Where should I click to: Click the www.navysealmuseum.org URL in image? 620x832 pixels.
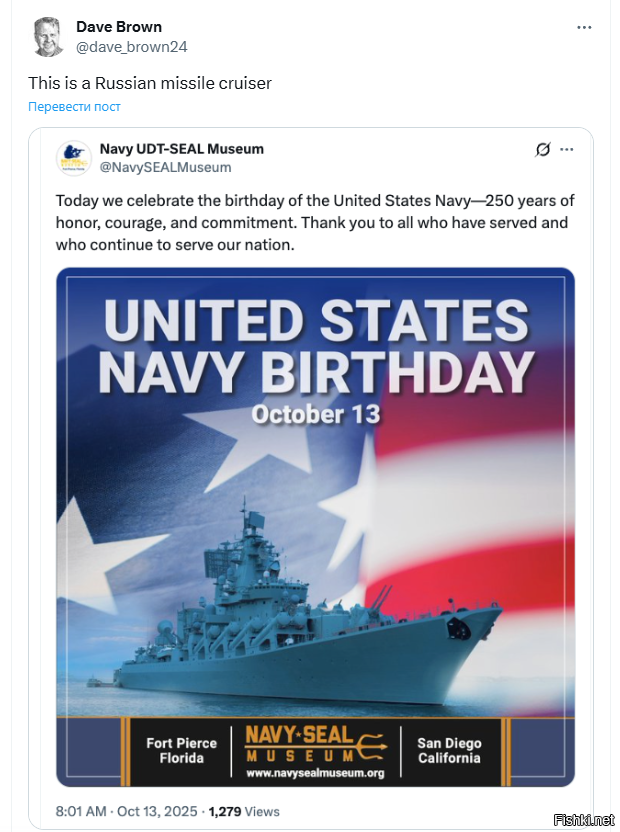pos(314,773)
